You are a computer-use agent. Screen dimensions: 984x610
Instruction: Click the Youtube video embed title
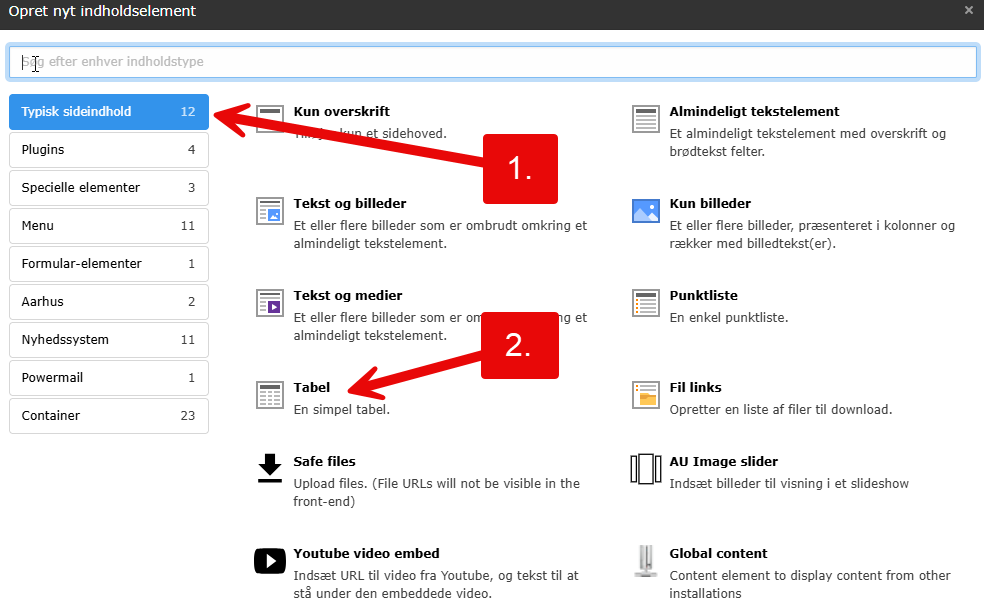click(366, 554)
